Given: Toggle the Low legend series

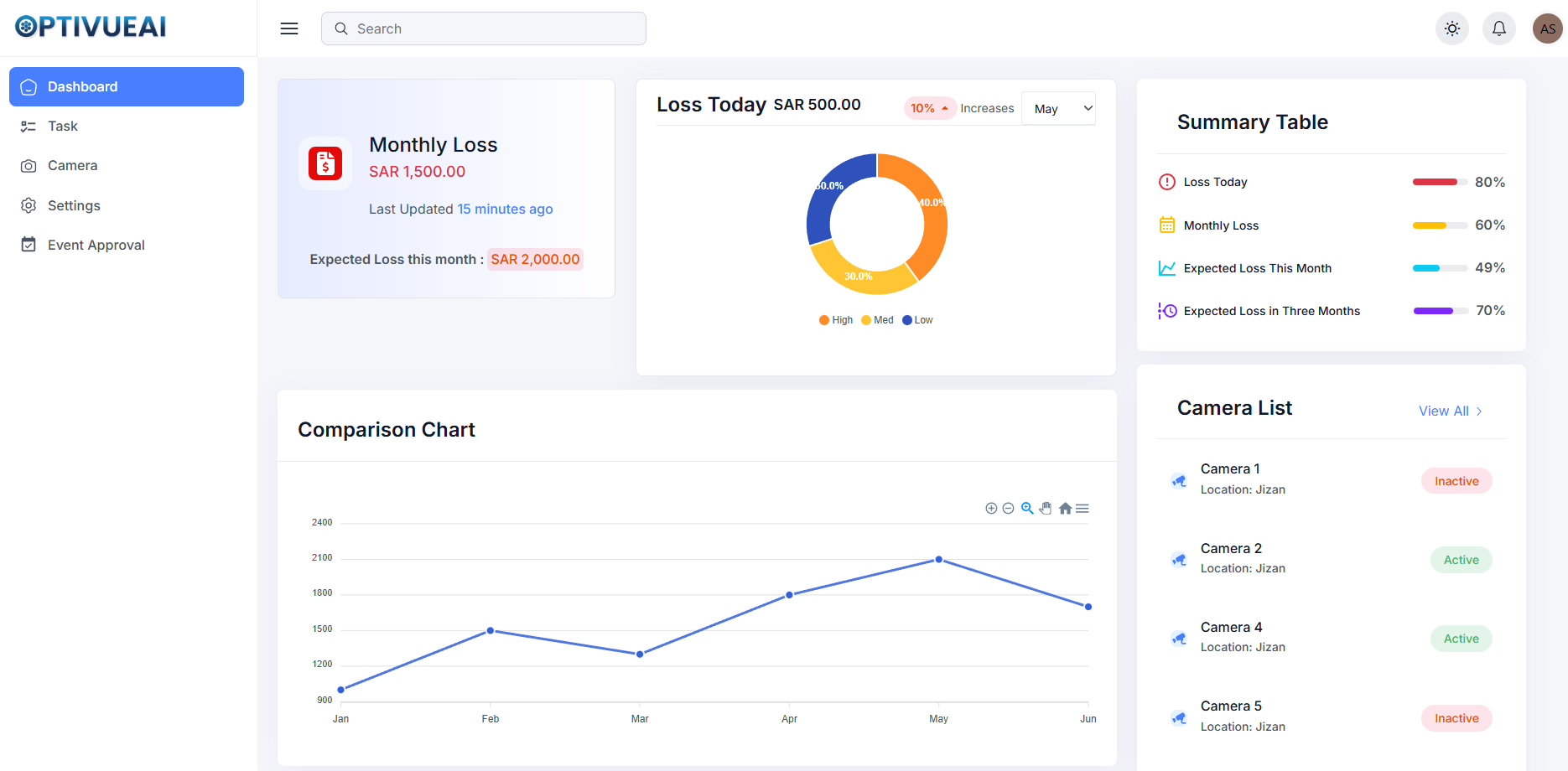Looking at the screenshot, I should 917,320.
